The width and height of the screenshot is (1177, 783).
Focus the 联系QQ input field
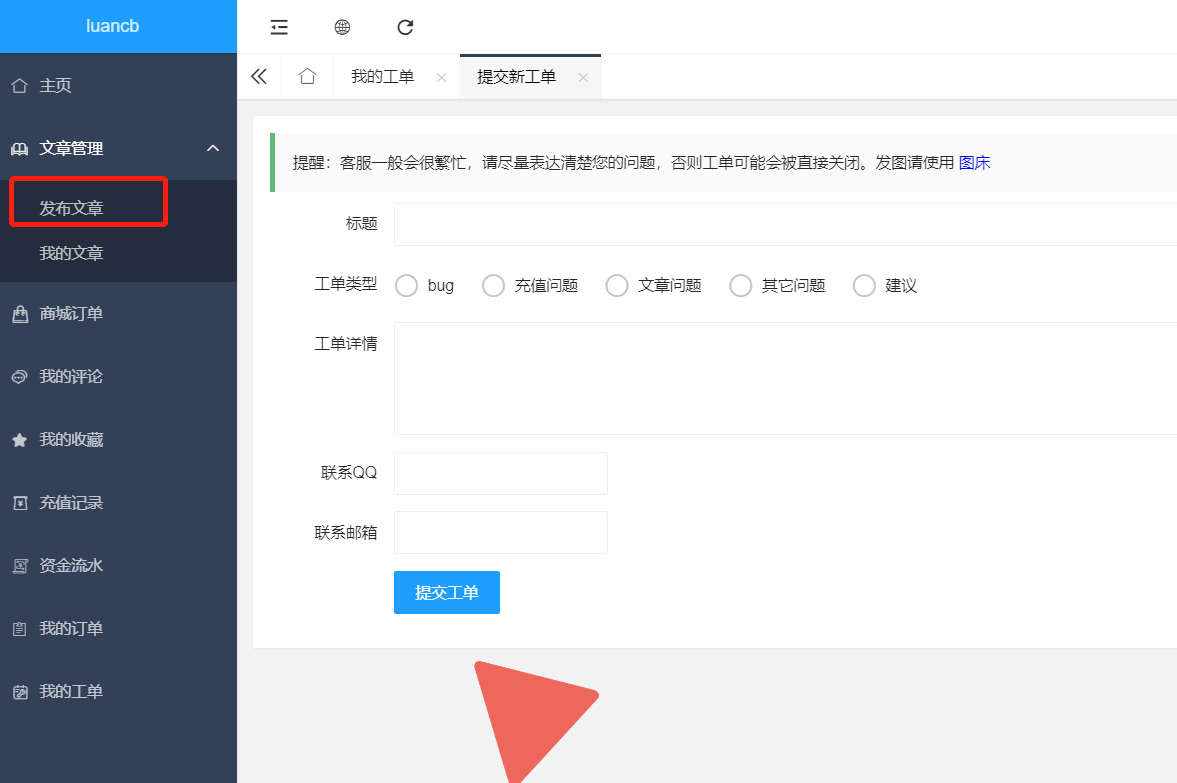(x=501, y=473)
